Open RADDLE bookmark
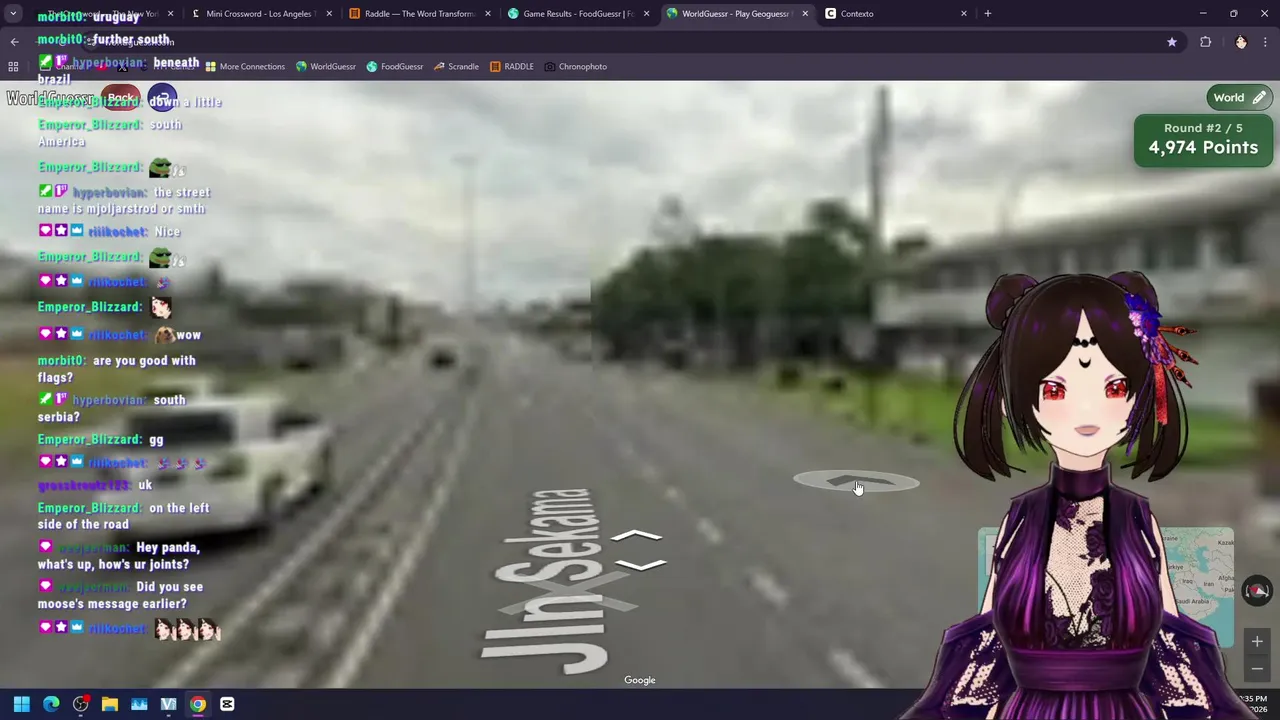Image resolution: width=1280 pixels, height=720 pixels. [x=512, y=67]
